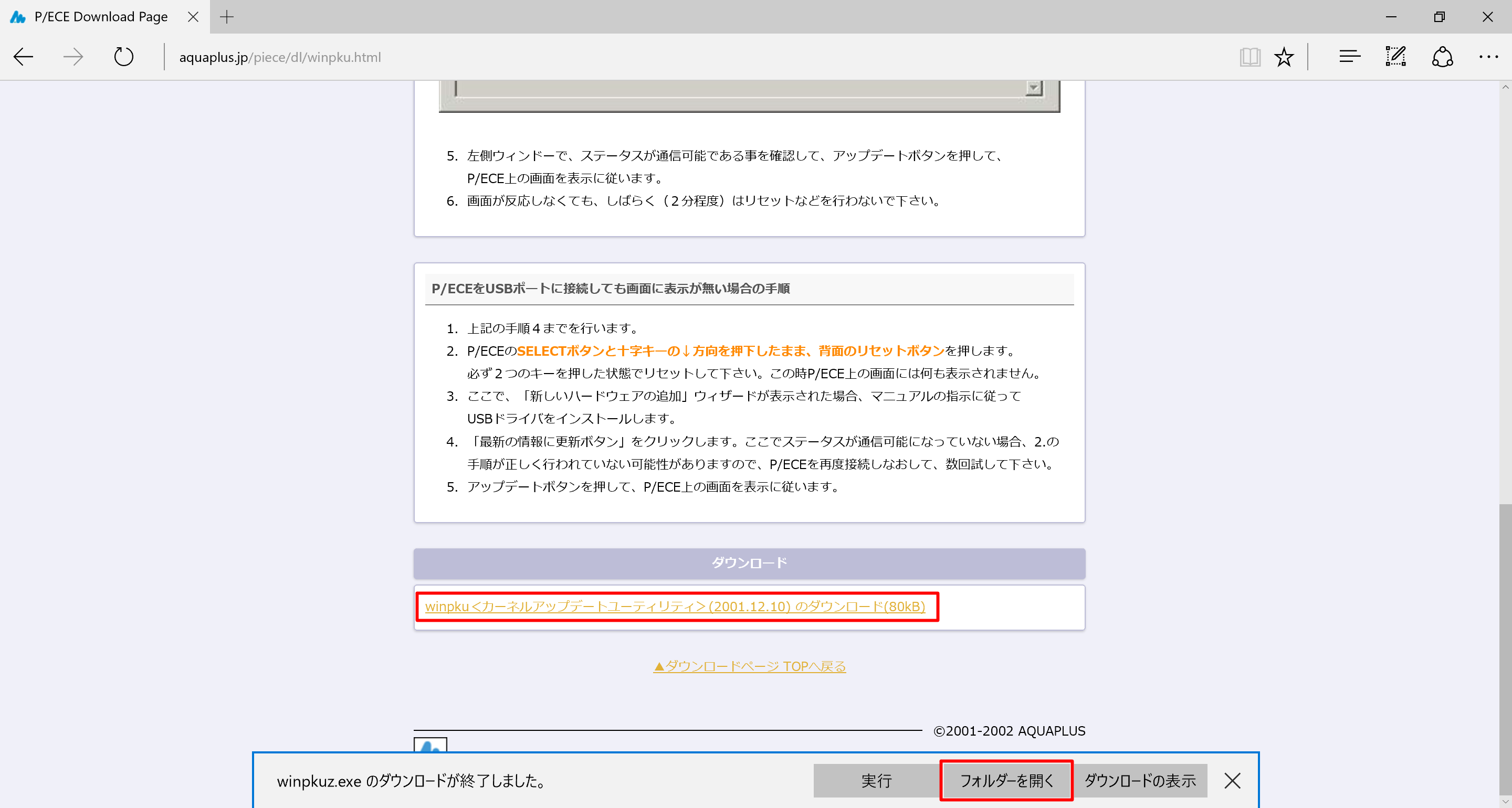Make a Web Note pen icon
The height and width of the screenshot is (808, 1512).
pos(1396,57)
